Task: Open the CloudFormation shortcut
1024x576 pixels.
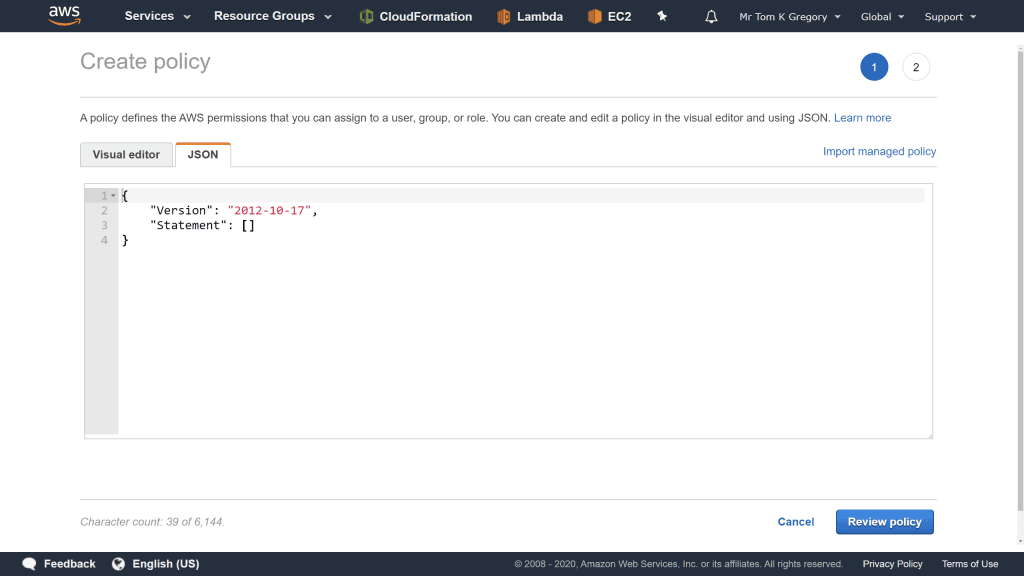Action: (x=415, y=16)
